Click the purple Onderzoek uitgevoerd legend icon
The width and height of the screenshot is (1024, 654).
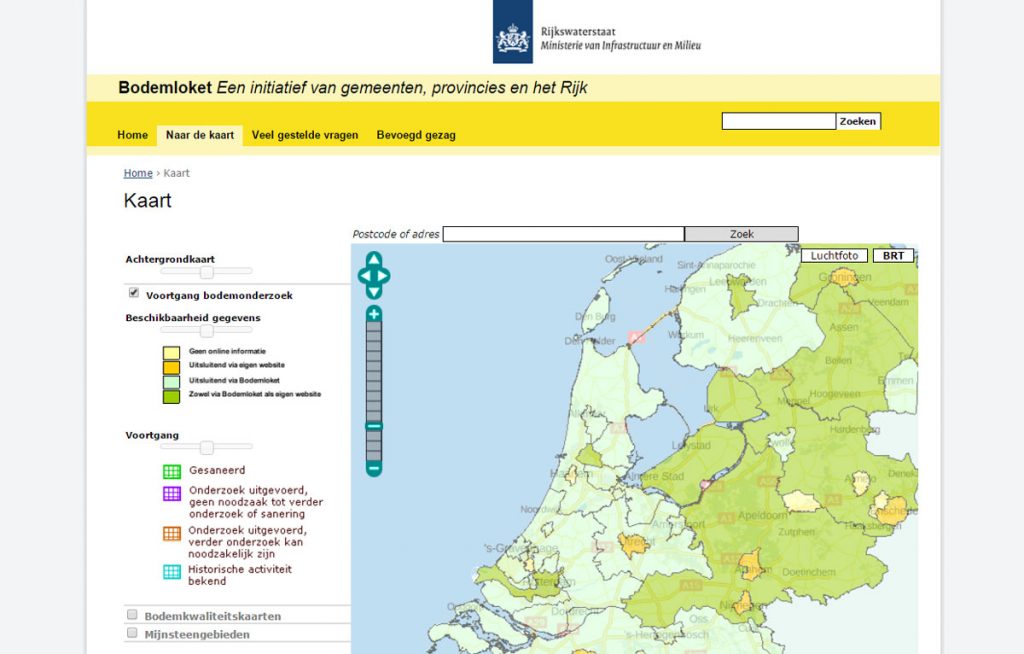[x=171, y=492]
